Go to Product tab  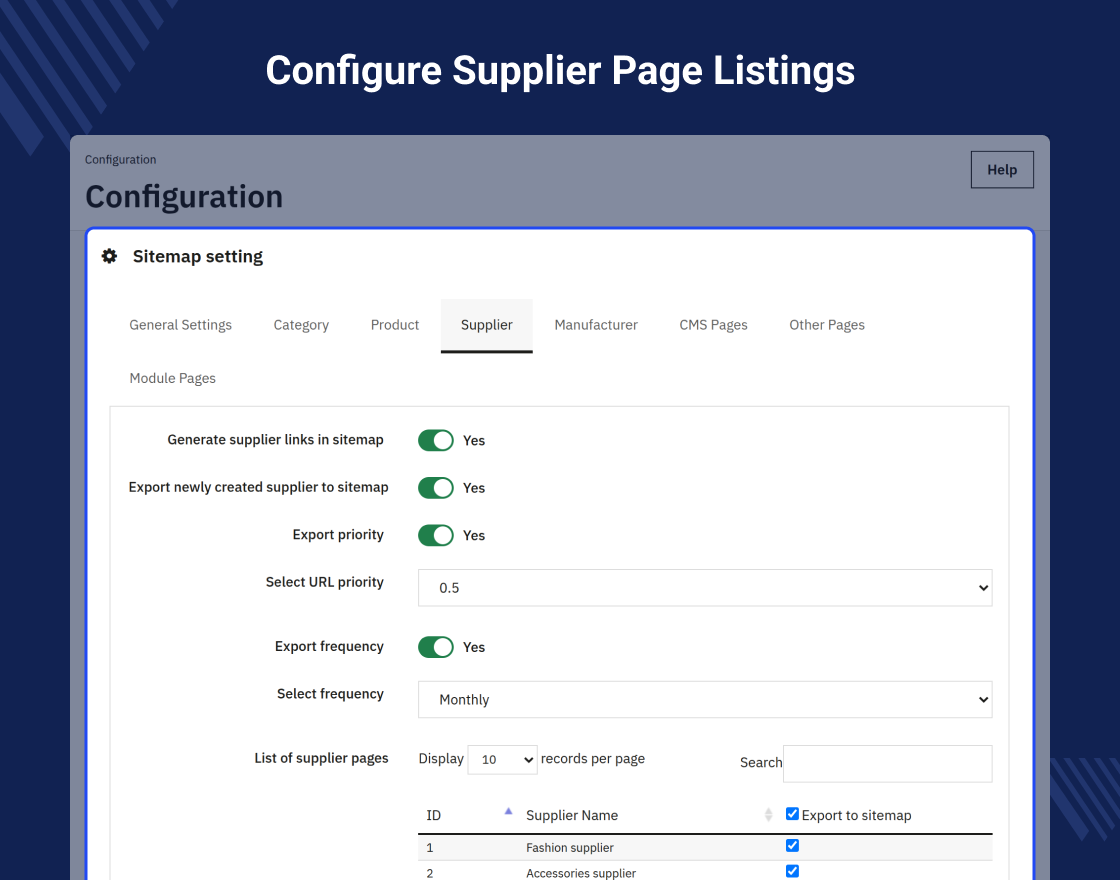pyautogui.click(x=395, y=325)
